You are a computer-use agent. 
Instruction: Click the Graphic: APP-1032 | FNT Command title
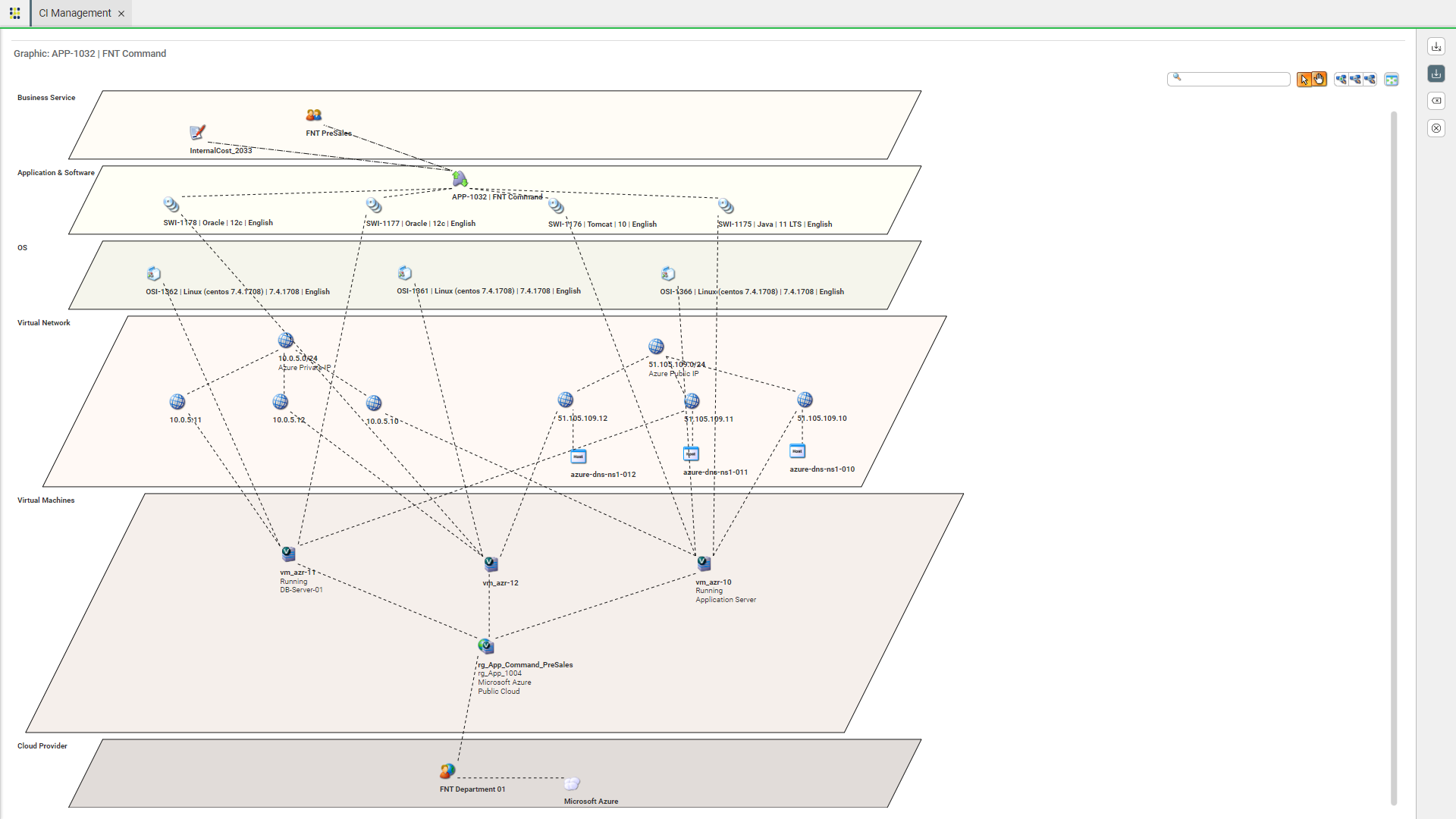click(89, 54)
